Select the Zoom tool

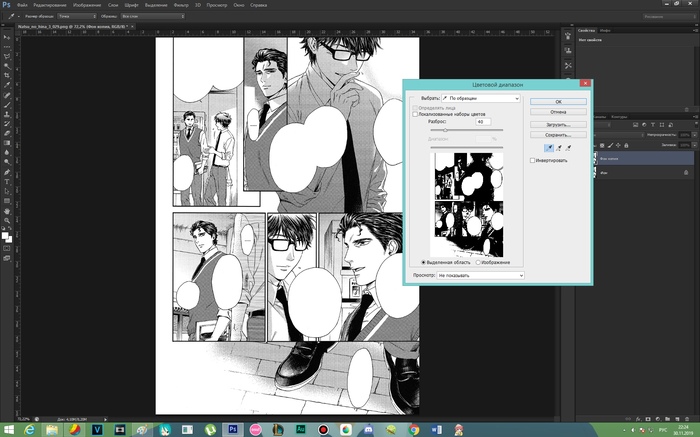tap(7, 221)
